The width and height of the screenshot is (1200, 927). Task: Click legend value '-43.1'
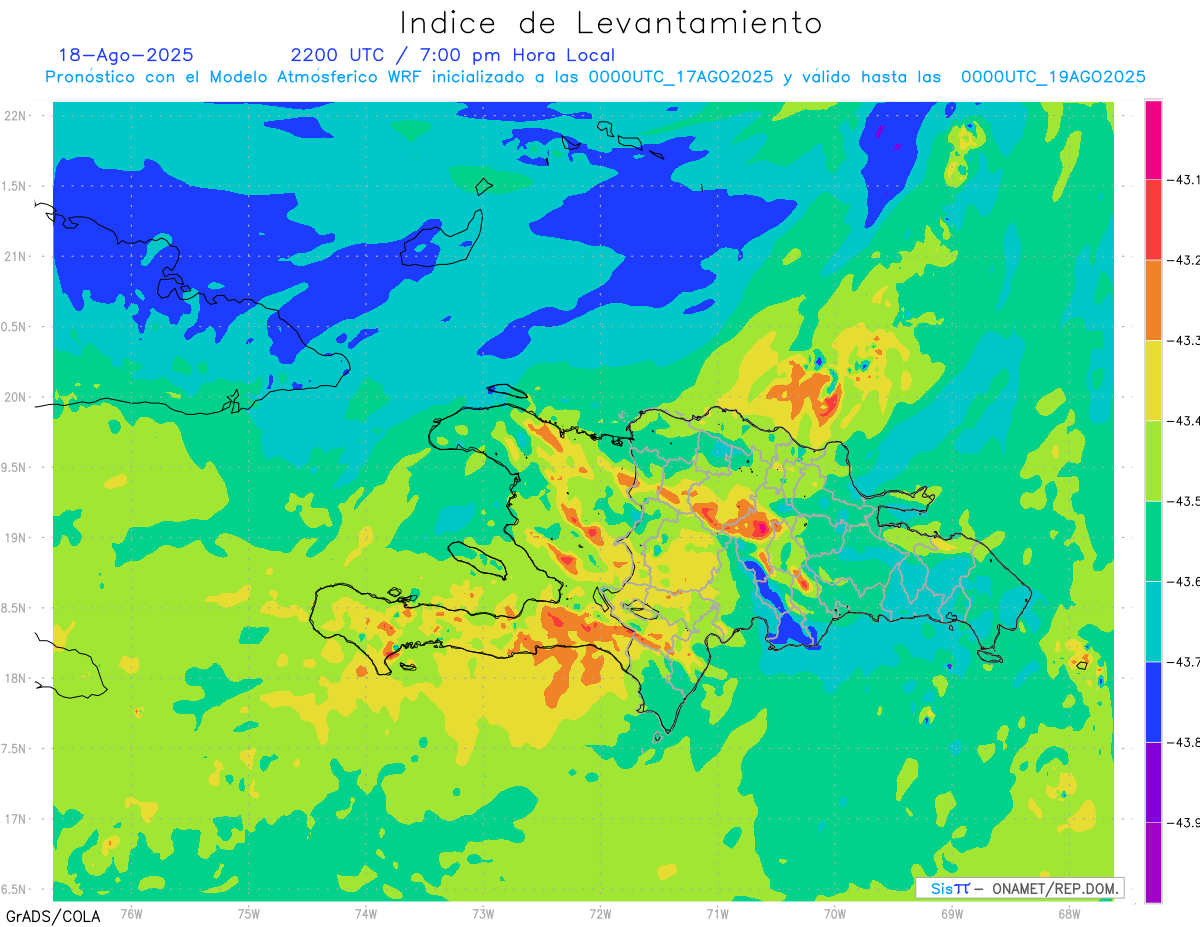pyautogui.click(x=1184, y=180)
